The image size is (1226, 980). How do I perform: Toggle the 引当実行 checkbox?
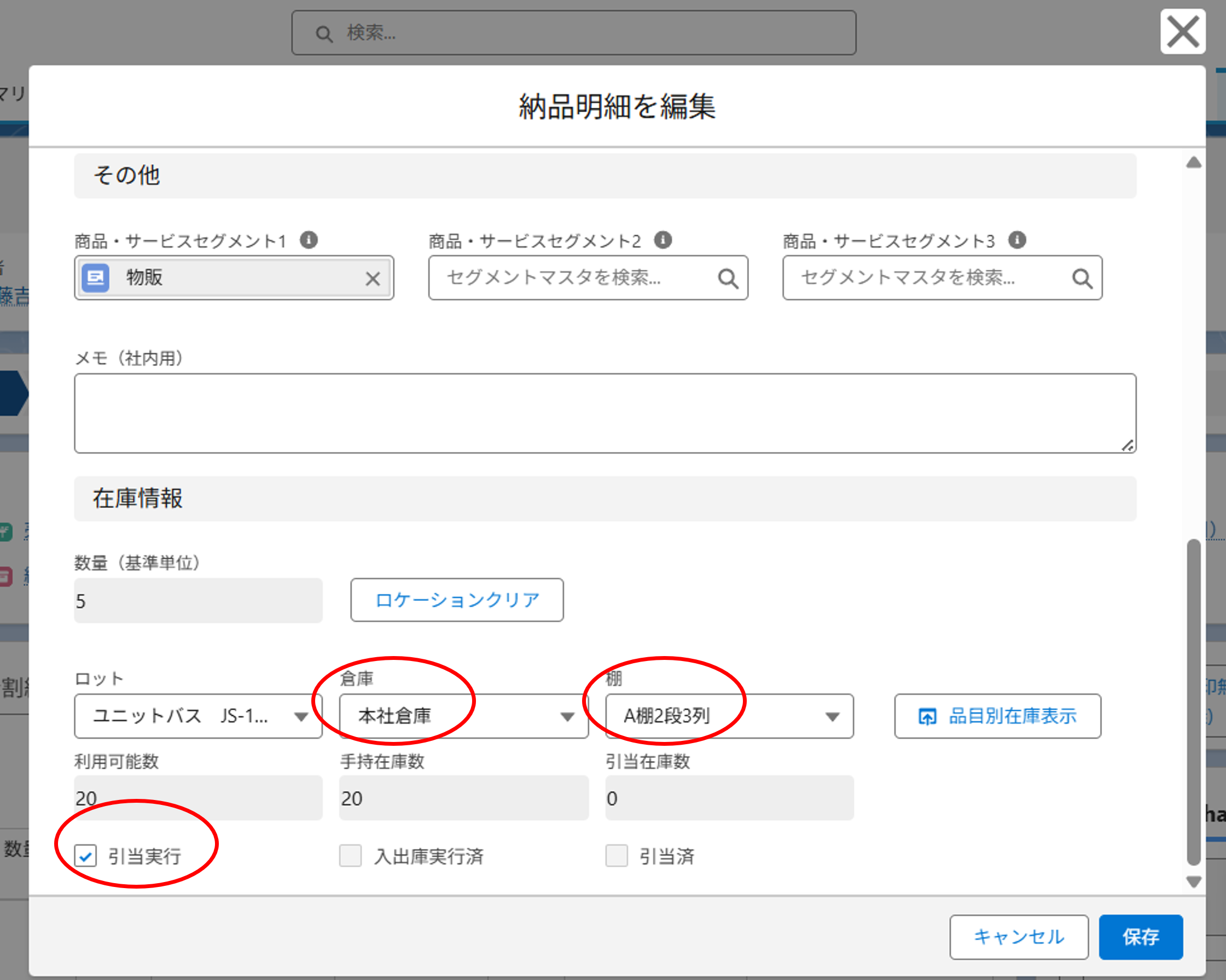(x=85, y=855)
